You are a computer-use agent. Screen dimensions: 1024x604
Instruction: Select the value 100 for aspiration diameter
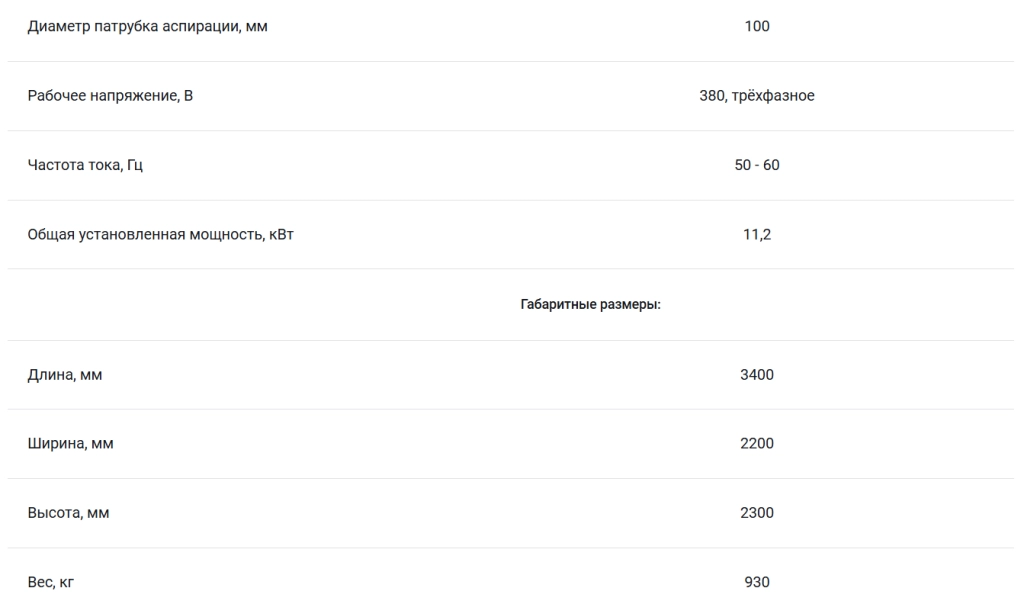click(757, 27)
